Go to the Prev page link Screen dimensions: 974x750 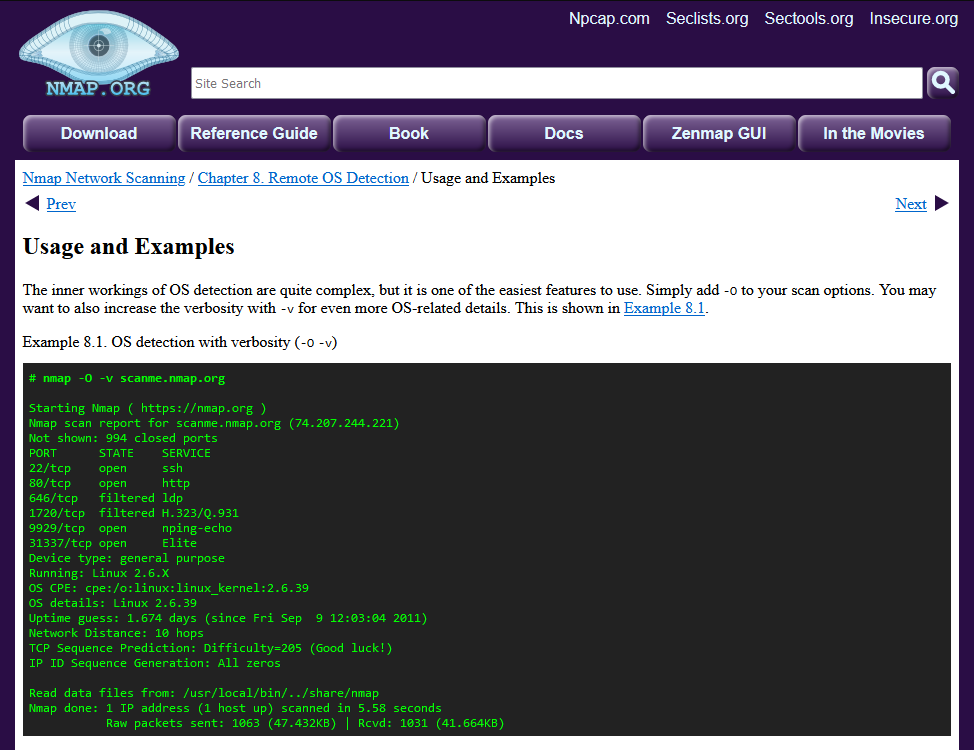pos(61,204)
